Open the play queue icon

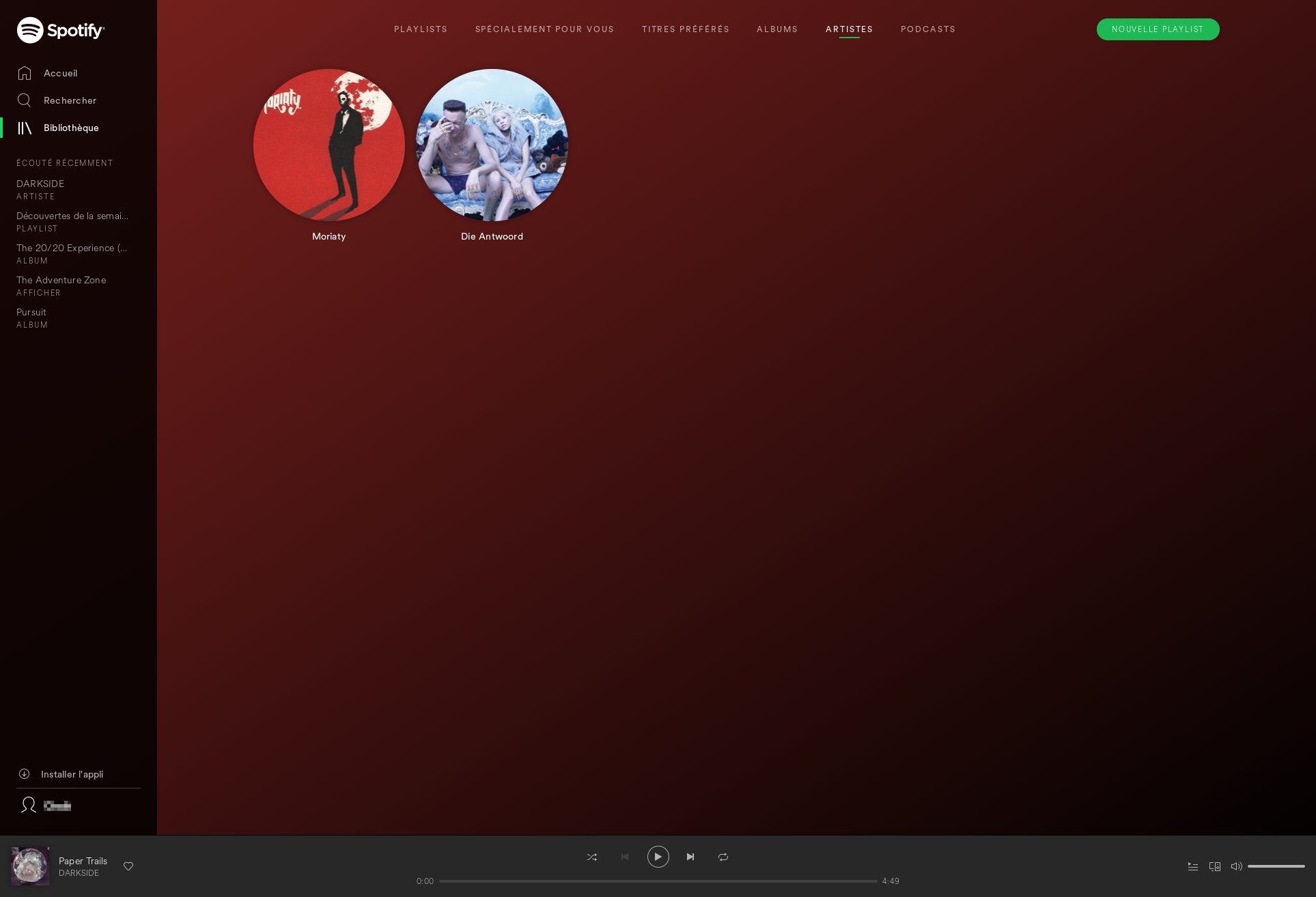tap(1193, 866)
